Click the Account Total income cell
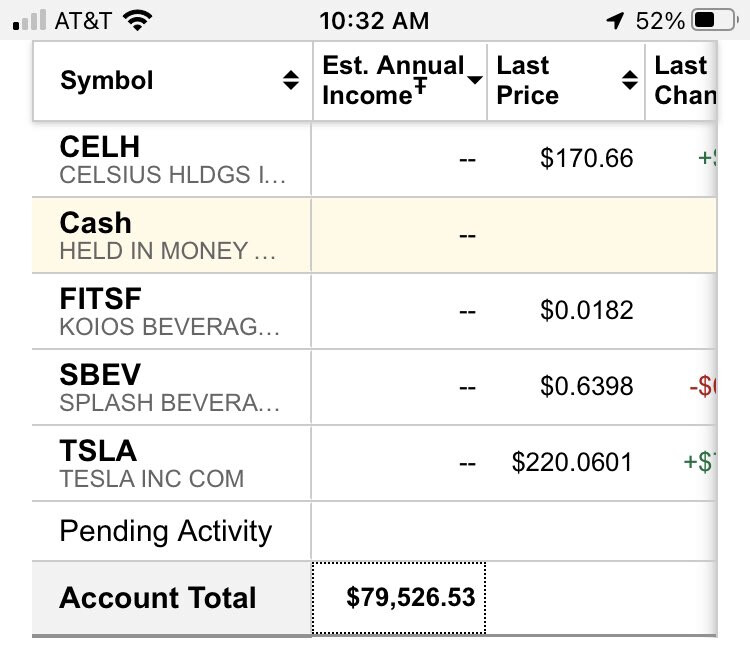This screenshot has height=658, width=750. pyautogui.click(x=399, y=598)
